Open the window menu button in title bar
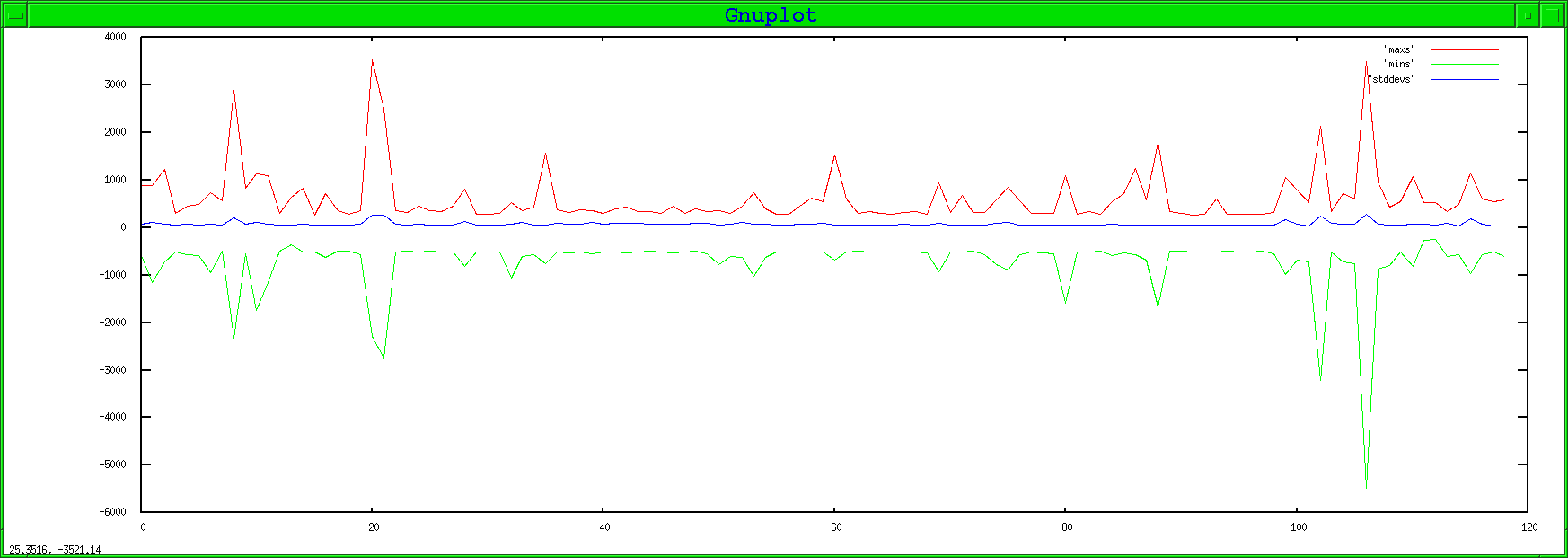 [15, 15]
